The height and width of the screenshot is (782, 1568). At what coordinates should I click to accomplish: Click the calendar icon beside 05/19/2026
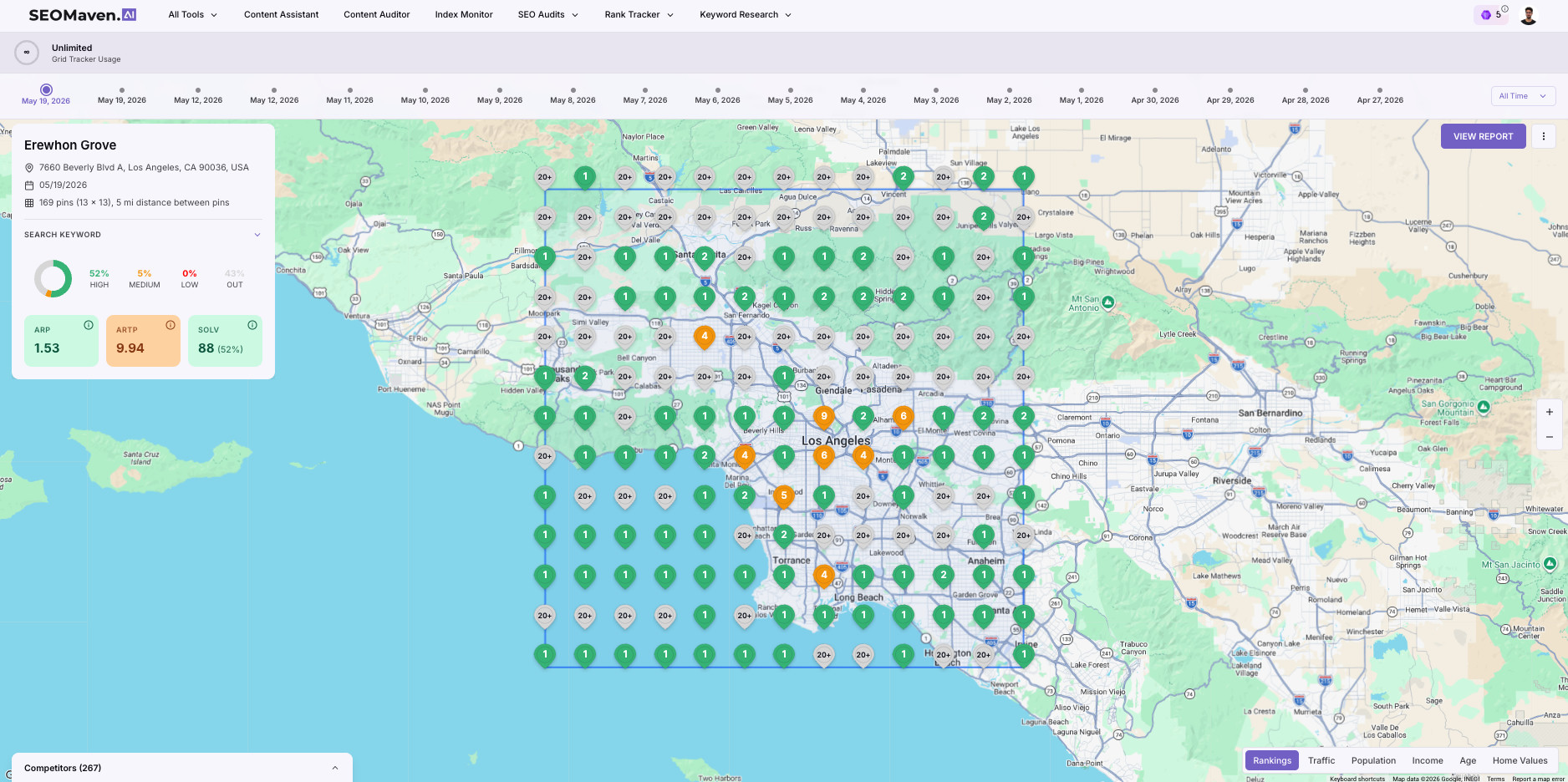(29, 185)
